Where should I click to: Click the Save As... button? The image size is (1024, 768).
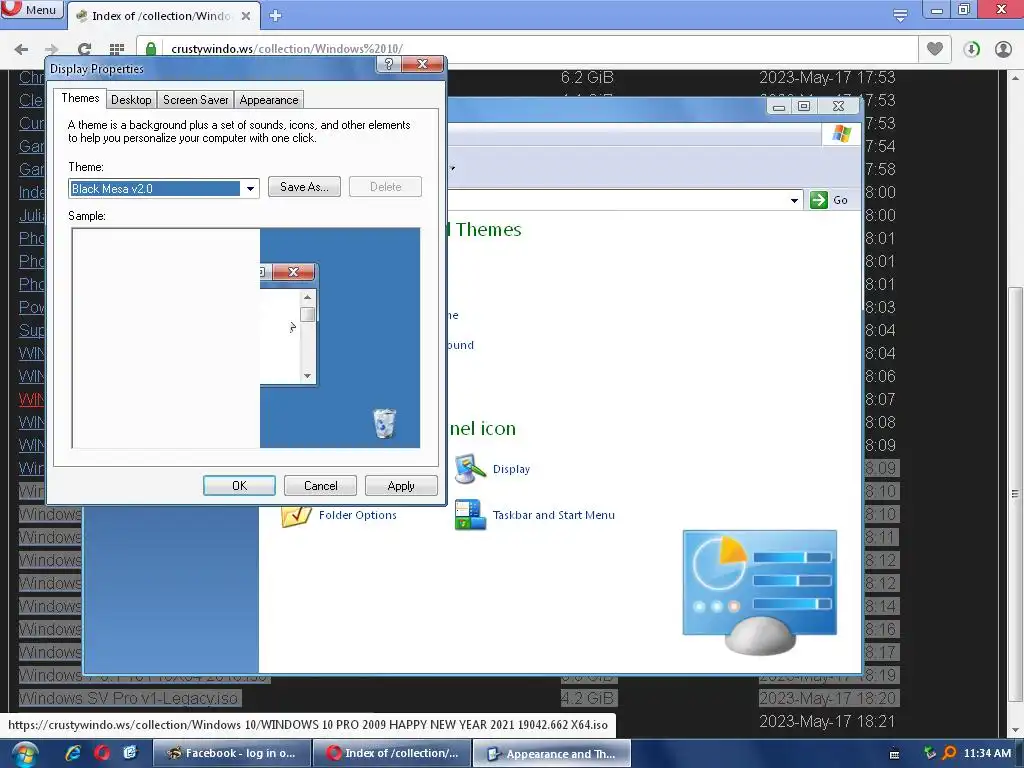coord(304,187)
